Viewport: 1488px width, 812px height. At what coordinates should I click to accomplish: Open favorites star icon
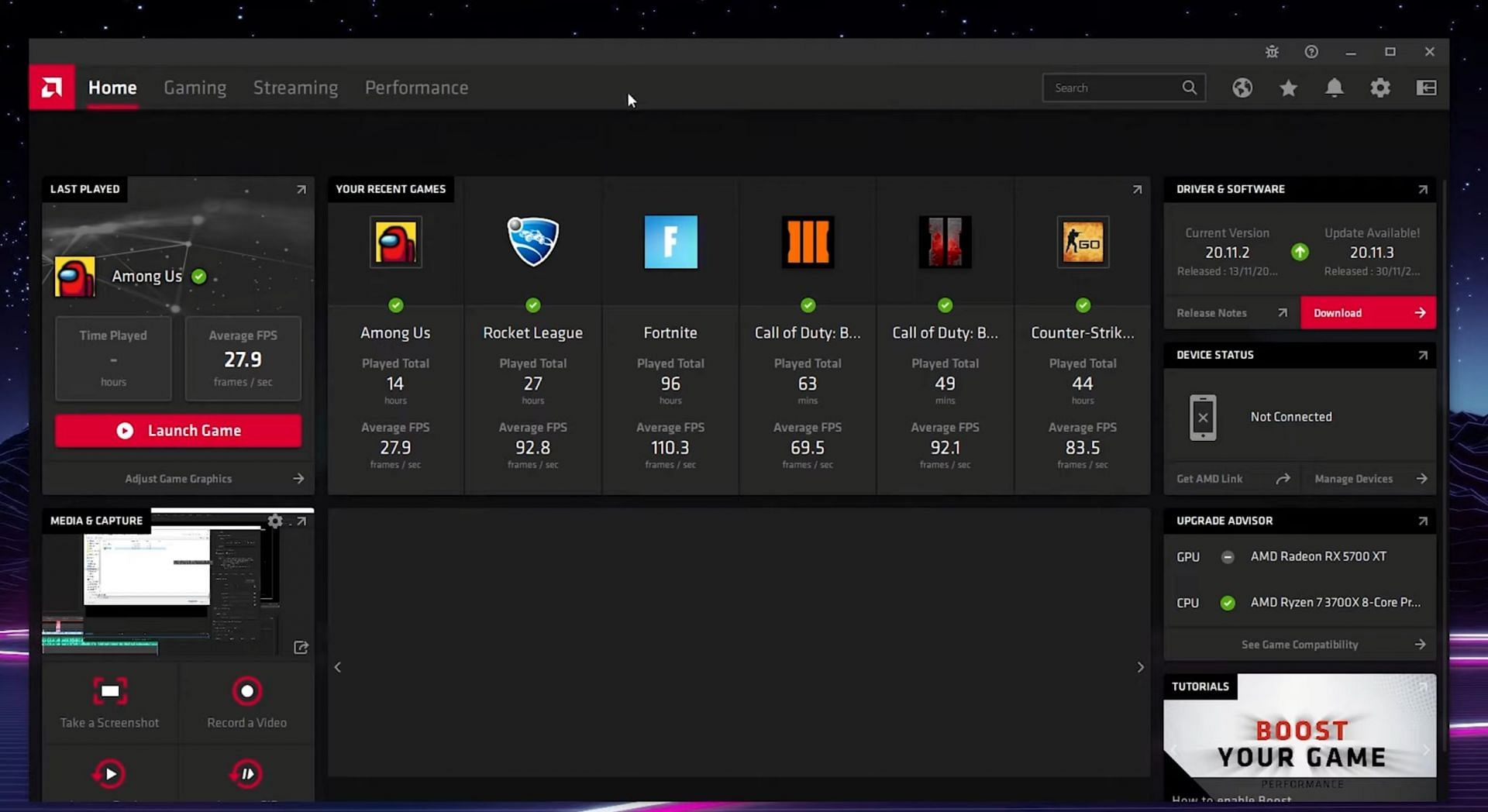point(1288,88)
